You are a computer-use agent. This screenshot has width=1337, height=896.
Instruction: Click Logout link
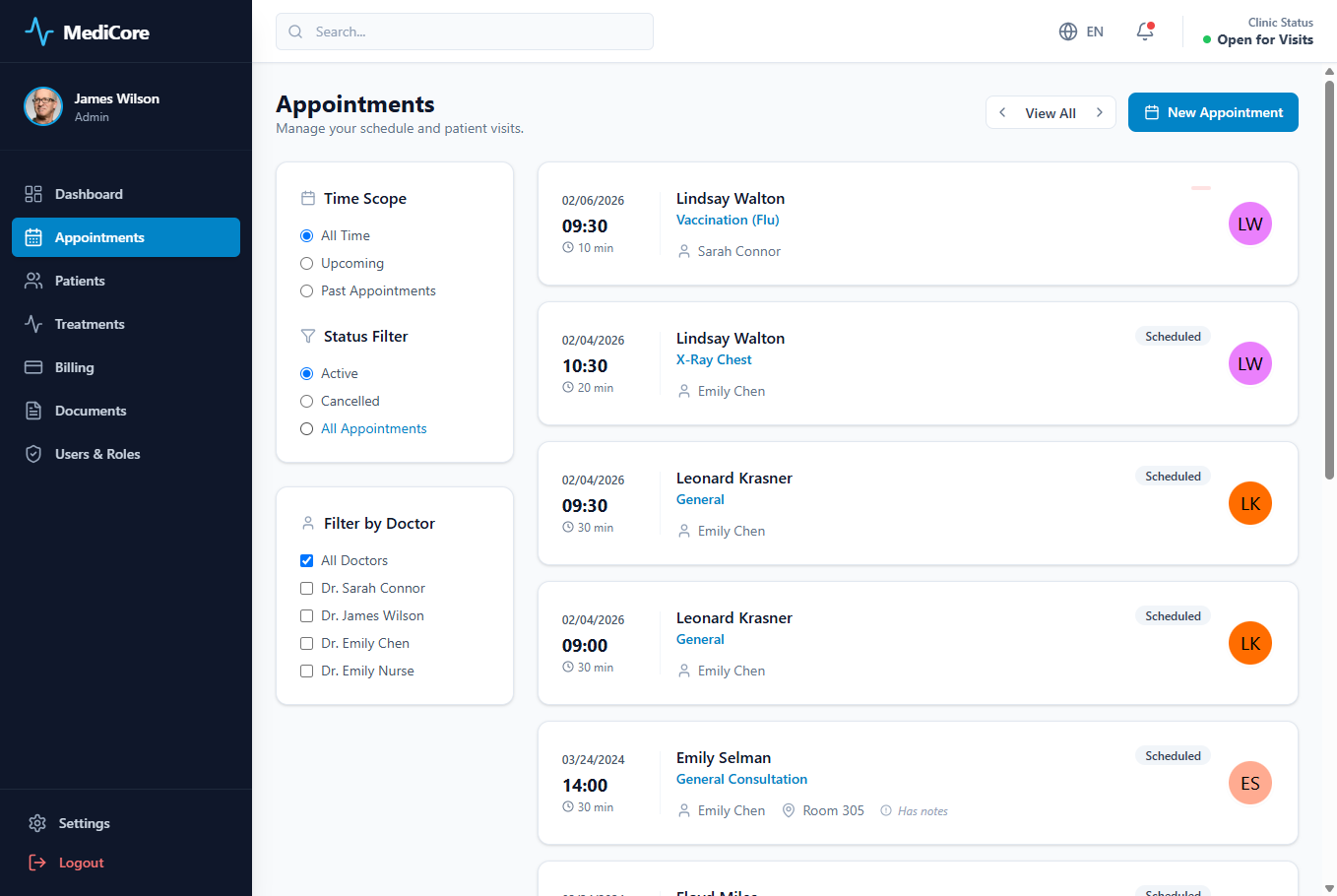[x=126, y=863]
